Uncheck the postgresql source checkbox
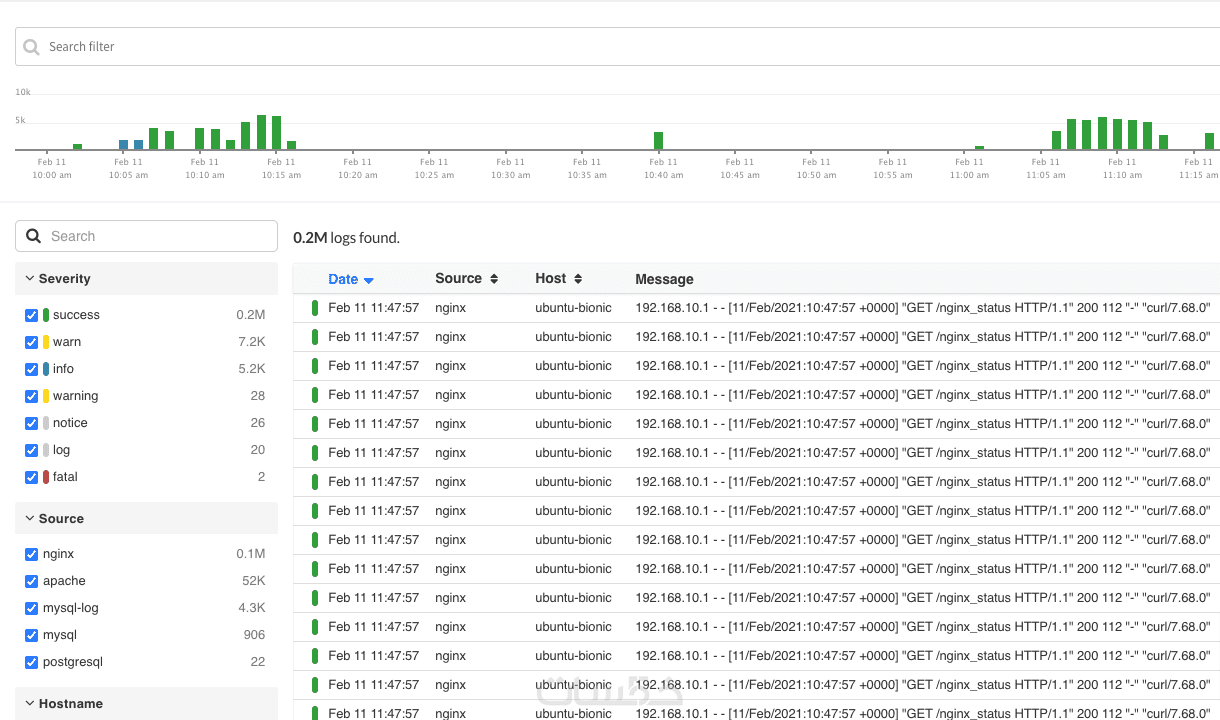The width and height of the screenshot is (1220, 720). coord(31,662)
